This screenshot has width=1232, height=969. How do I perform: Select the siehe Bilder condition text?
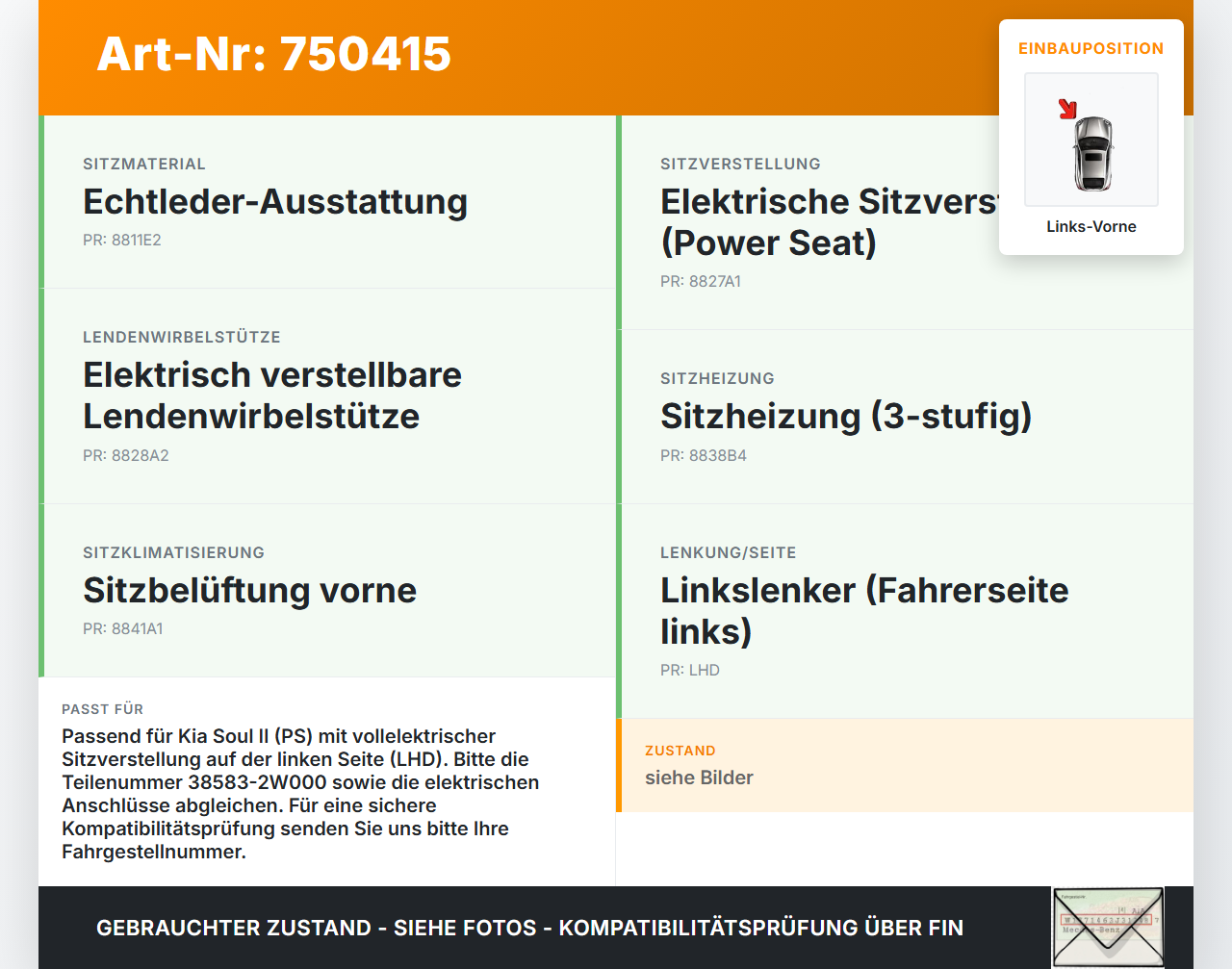[x=699, y=778]
